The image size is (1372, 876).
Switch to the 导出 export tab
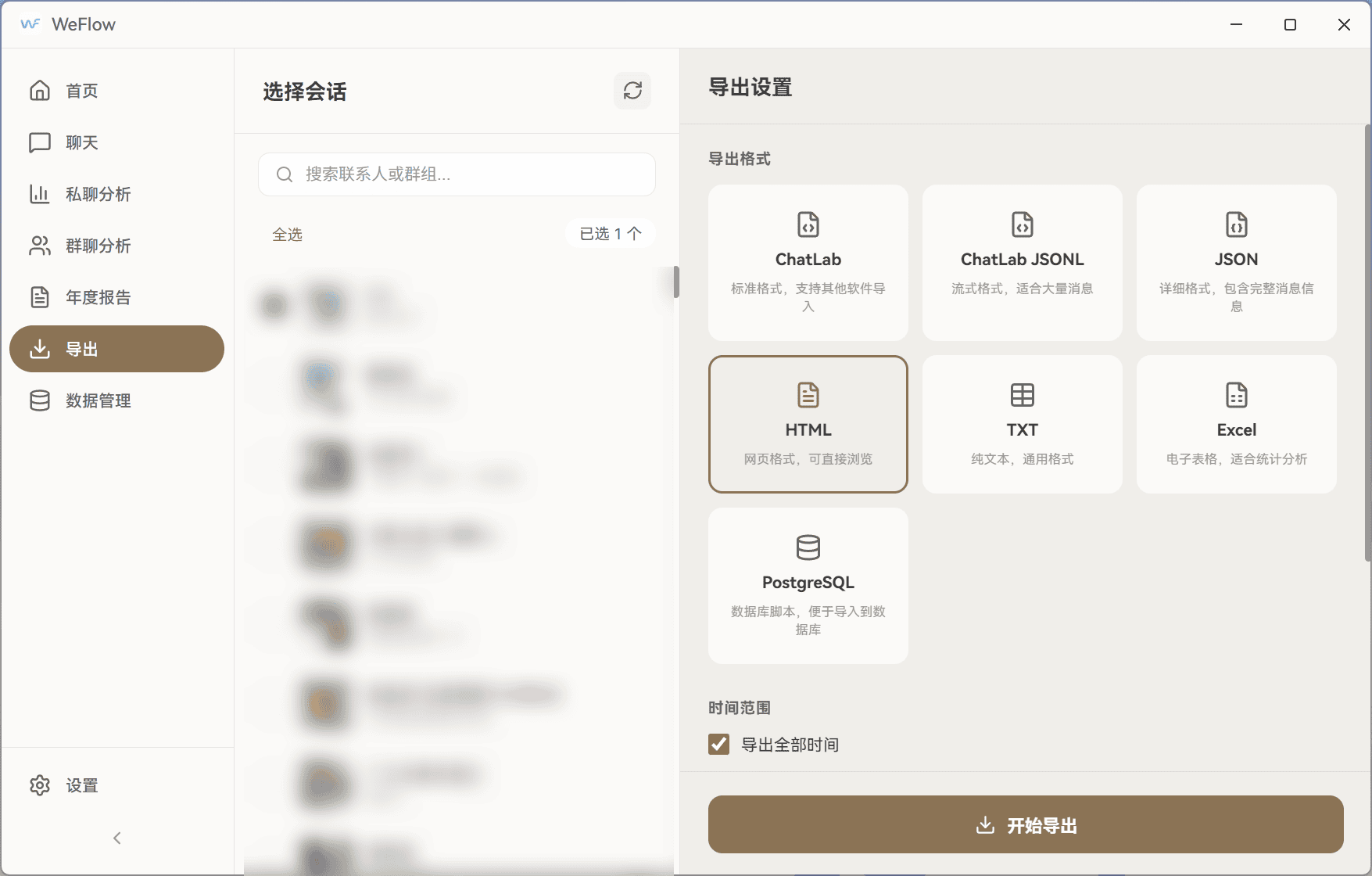[x=83, y=349]
